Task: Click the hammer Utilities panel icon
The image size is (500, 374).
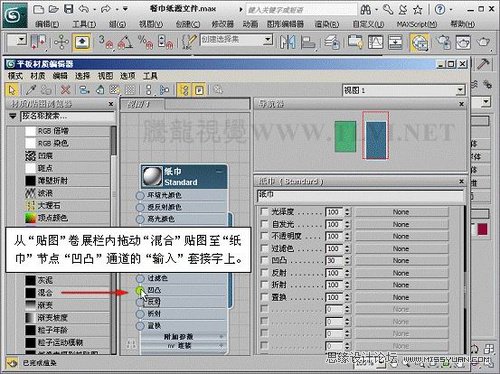Action: click(x=482, y=64)
